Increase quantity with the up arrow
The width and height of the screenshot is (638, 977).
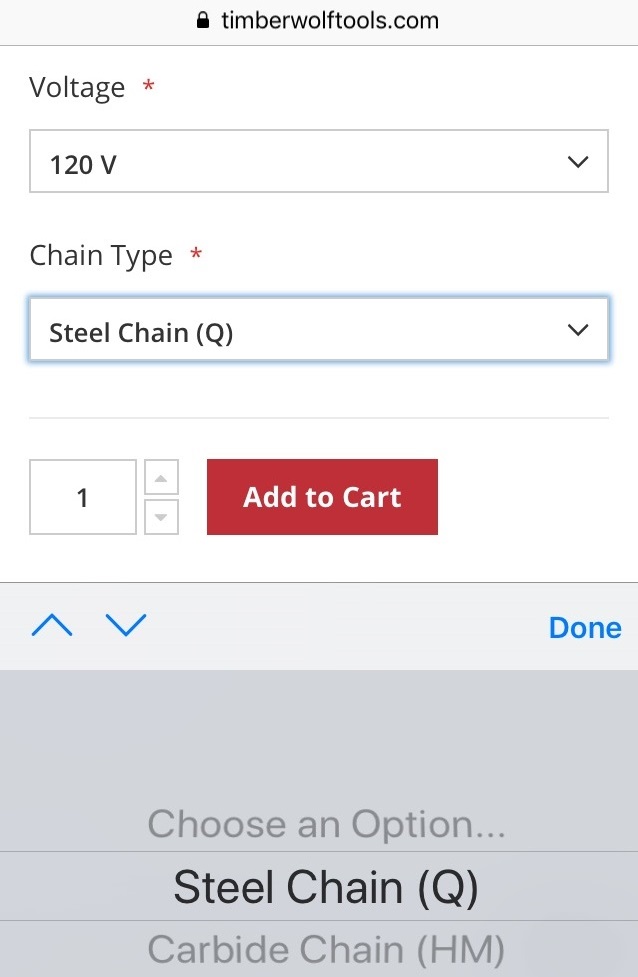coord(161,477)
